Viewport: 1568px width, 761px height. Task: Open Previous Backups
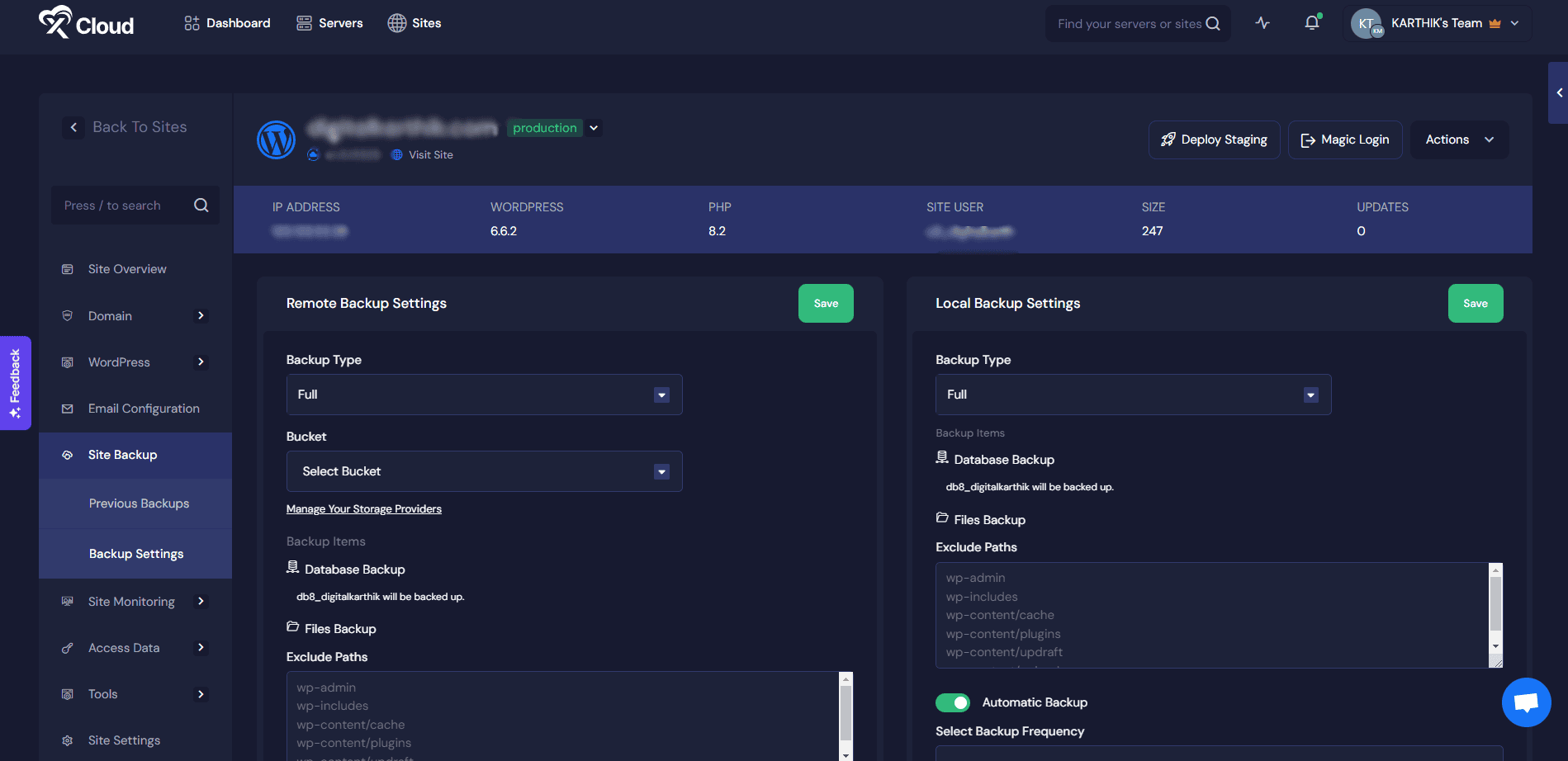pyautogui.click(x=139, y=503)
